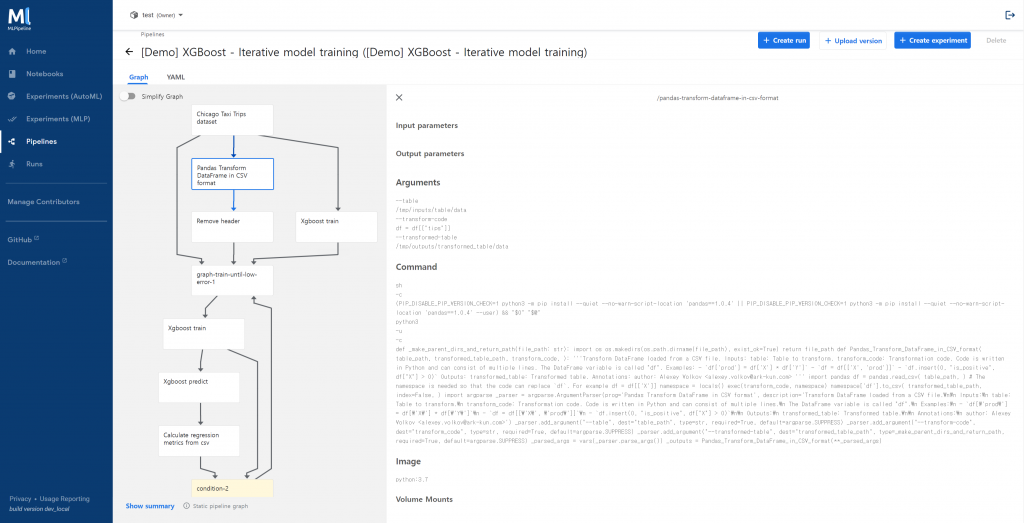The width and height of the screenshot is (1024, 523).
Task: Click the Delete button
Action: pyautogui.click(x=996, y=40)
